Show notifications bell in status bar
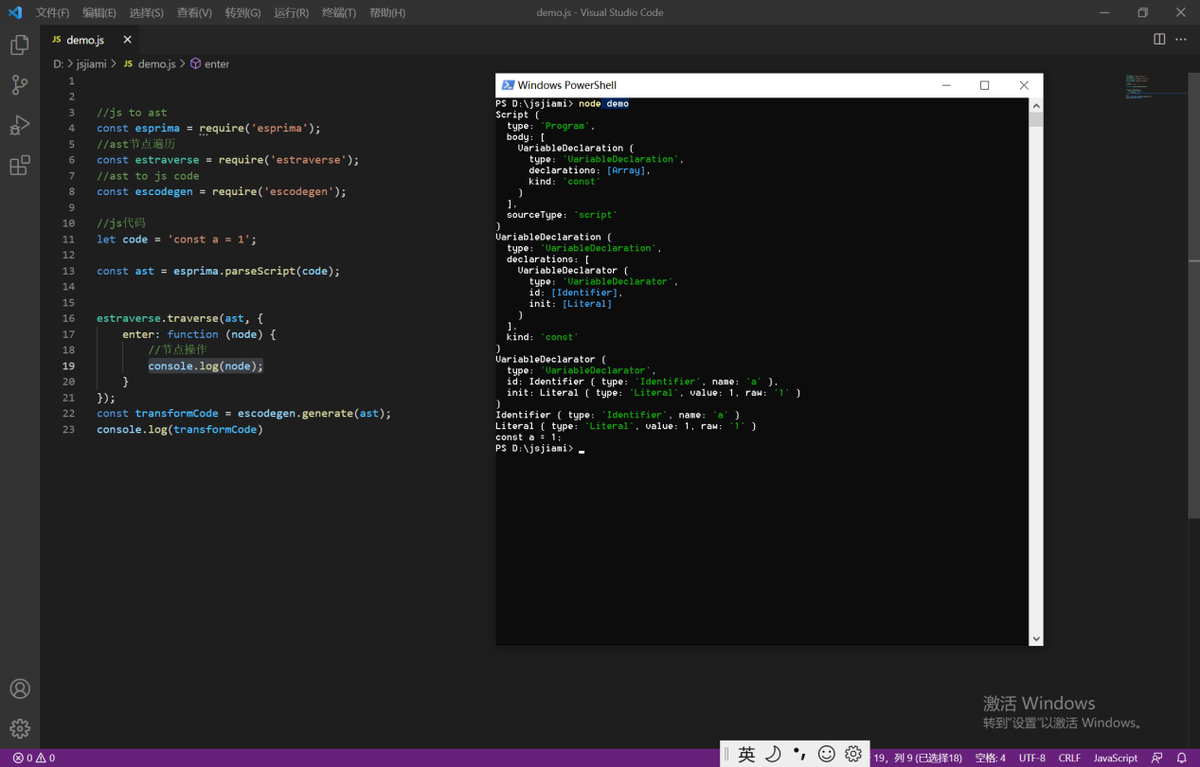The height and width of the screenshot is (767, 1200). pyautogui.click(x=1181, y=758)
